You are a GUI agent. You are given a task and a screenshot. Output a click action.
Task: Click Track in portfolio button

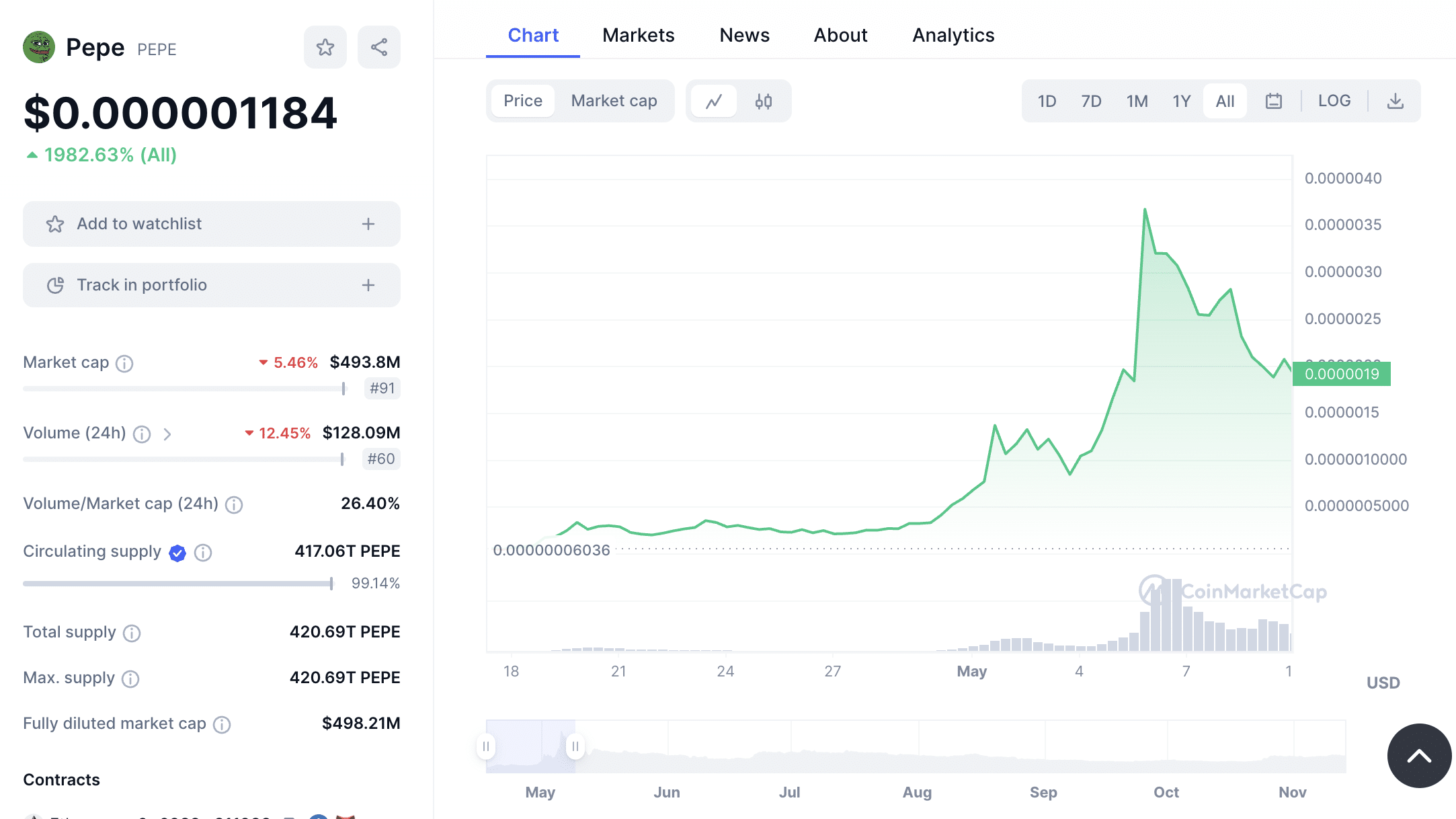pos(212,285)
